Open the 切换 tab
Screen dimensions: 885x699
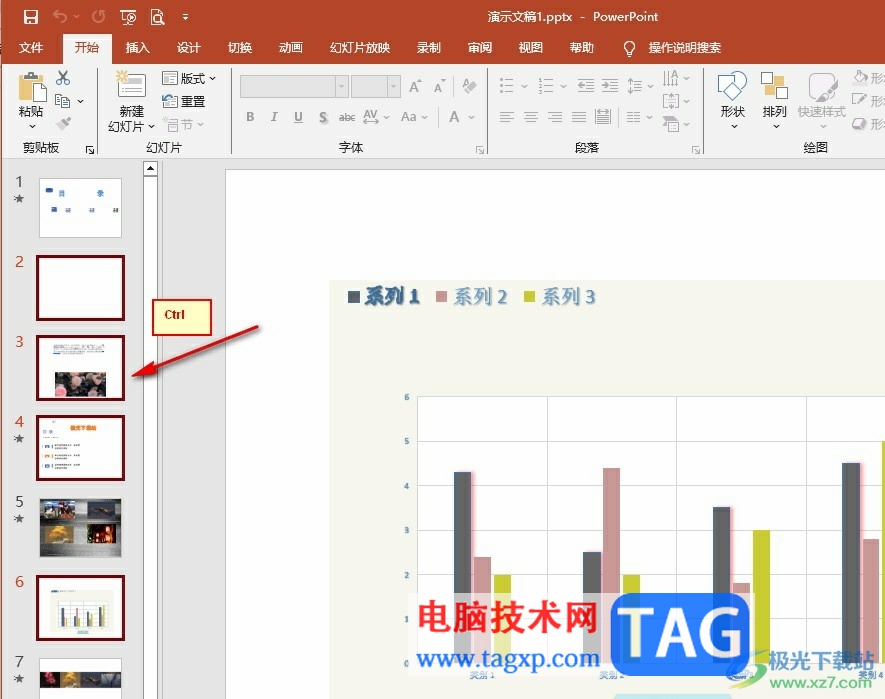240,48
